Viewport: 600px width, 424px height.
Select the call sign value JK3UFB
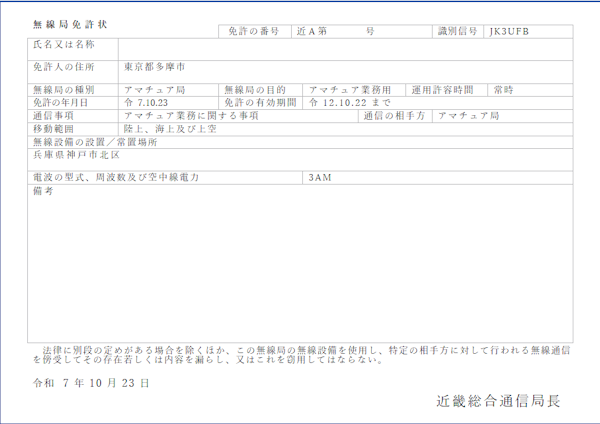coord(510,32)
